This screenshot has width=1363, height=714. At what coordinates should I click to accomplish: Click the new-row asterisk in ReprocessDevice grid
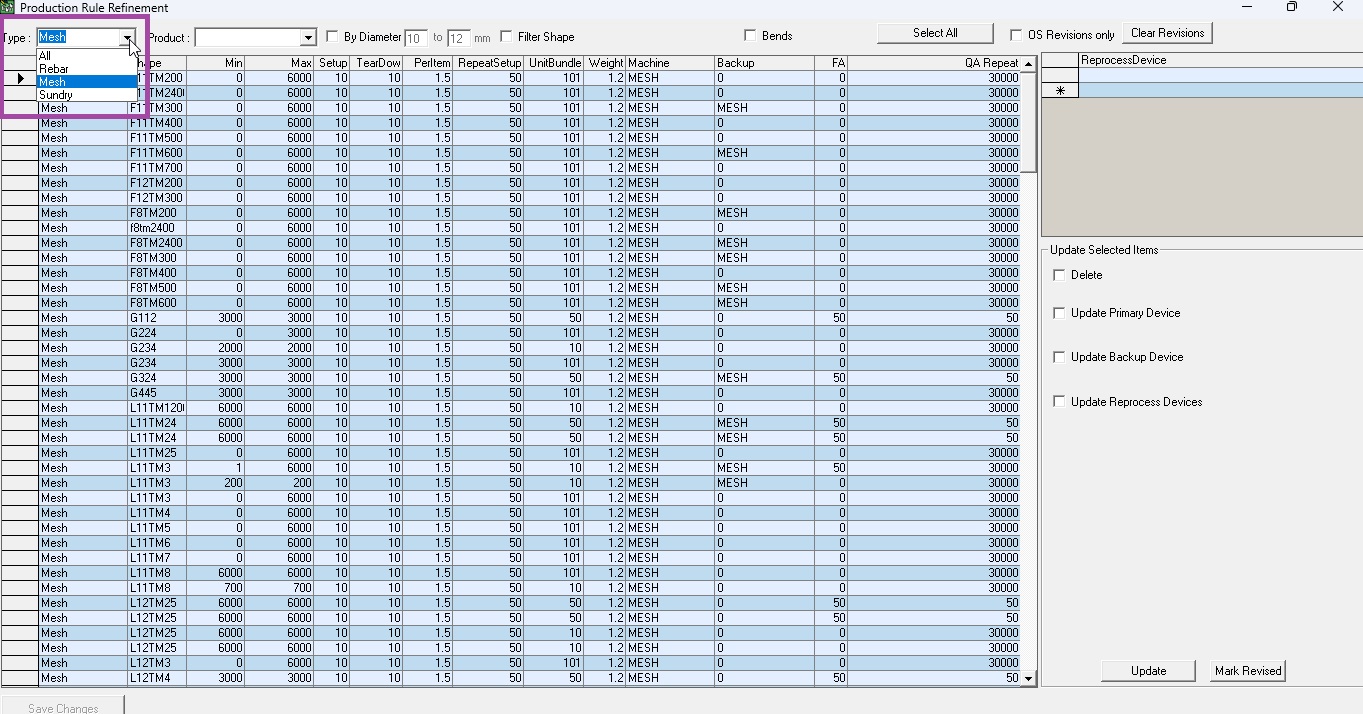1060,91
